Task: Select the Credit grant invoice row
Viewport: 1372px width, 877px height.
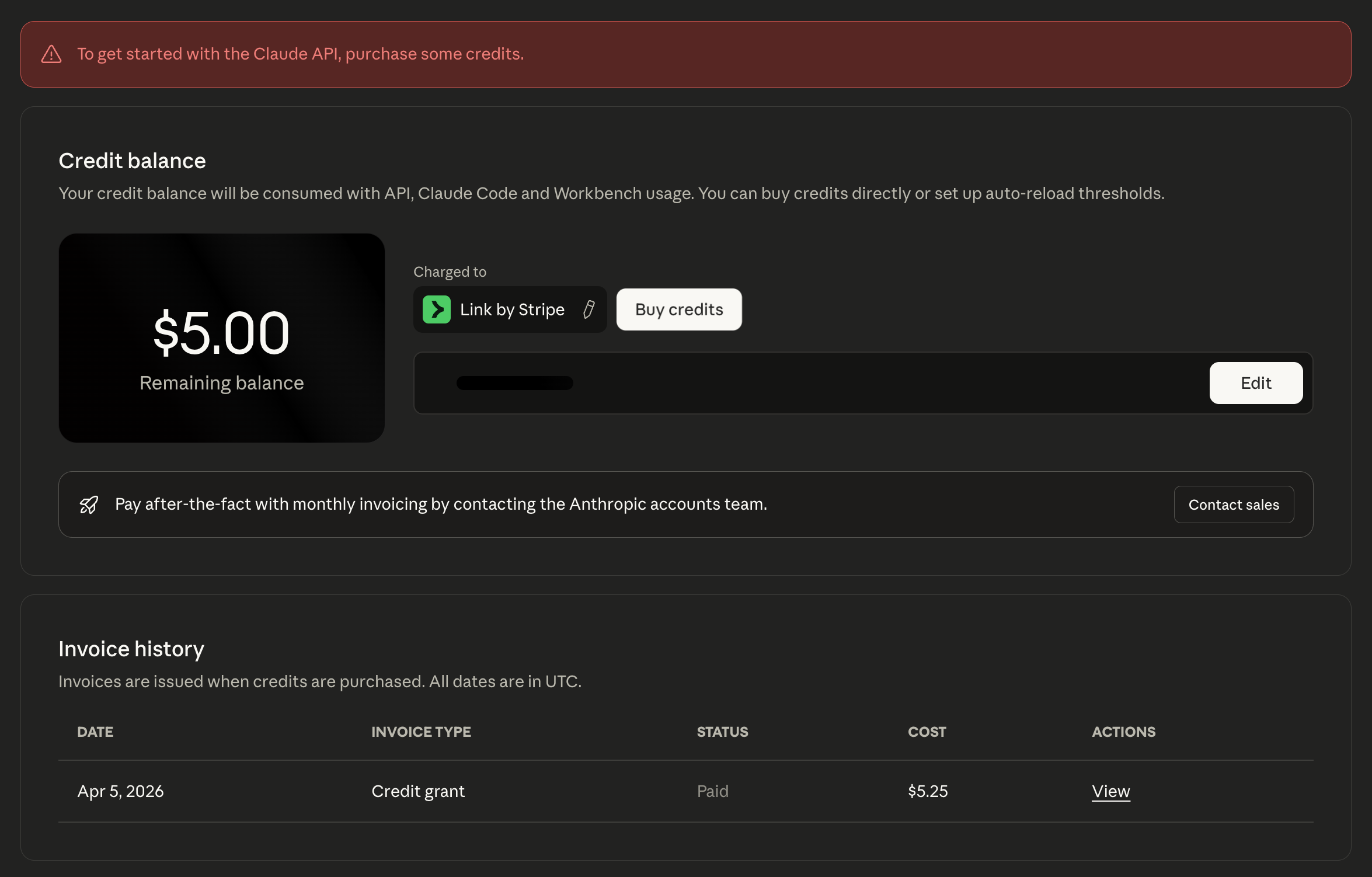Action: click(x=418, y=791)
